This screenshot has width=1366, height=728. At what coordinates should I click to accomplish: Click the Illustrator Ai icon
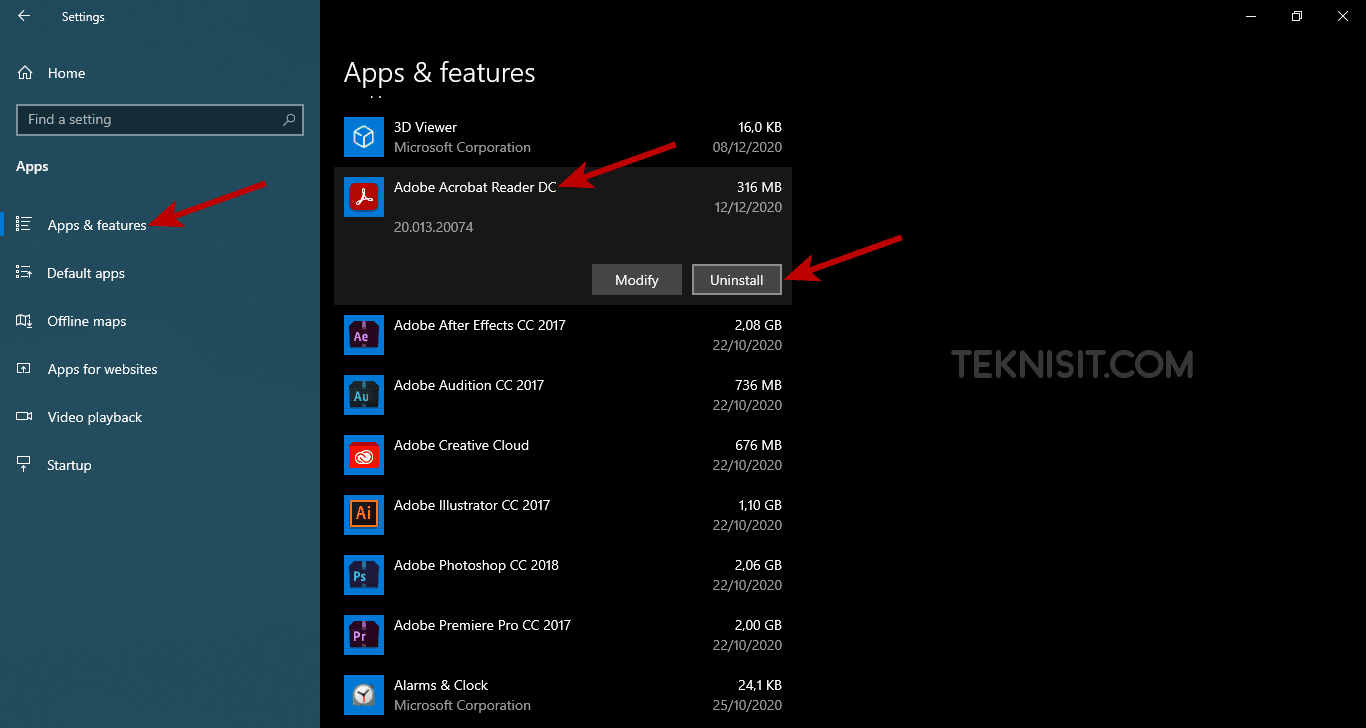(364, 515)
